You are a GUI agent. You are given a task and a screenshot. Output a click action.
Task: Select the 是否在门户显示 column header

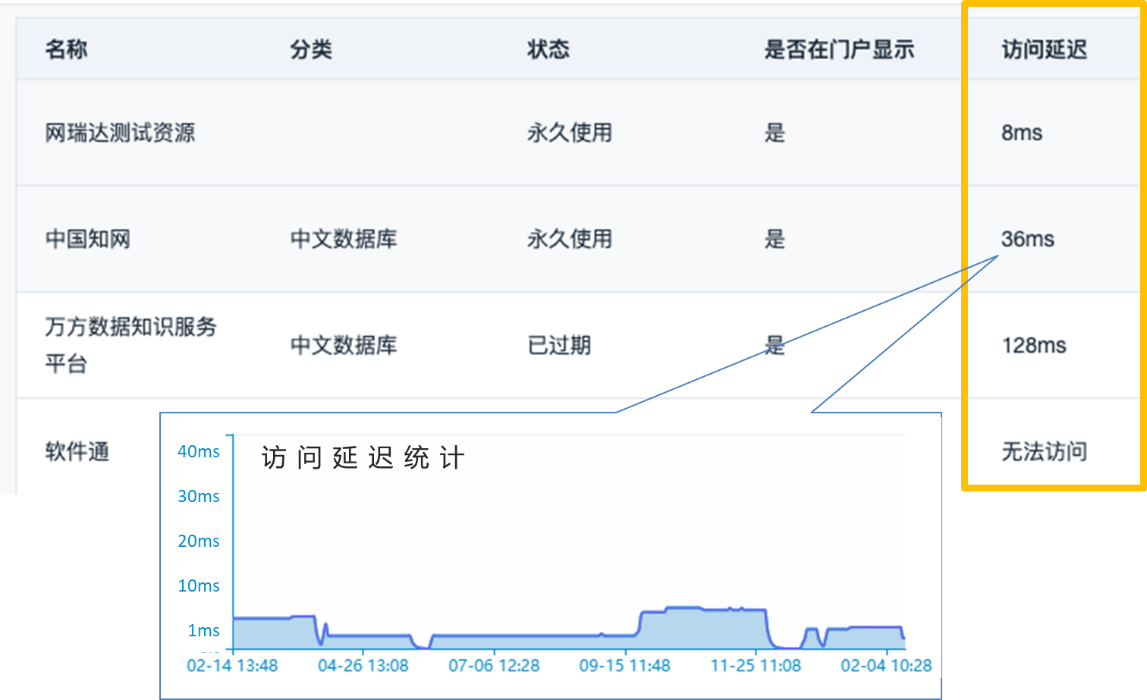pos(839,50)
